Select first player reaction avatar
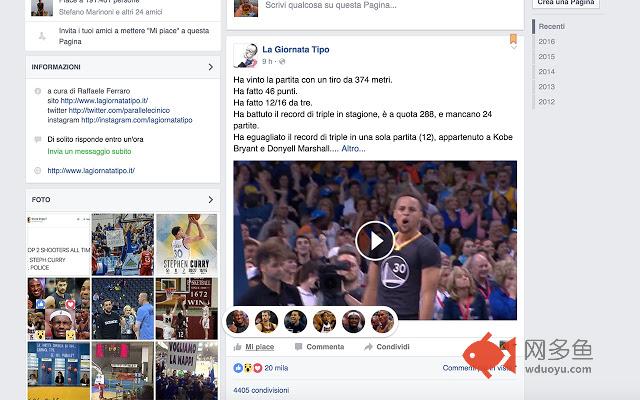The width and height of the screenshot is (640, 400). coord(238,321)
